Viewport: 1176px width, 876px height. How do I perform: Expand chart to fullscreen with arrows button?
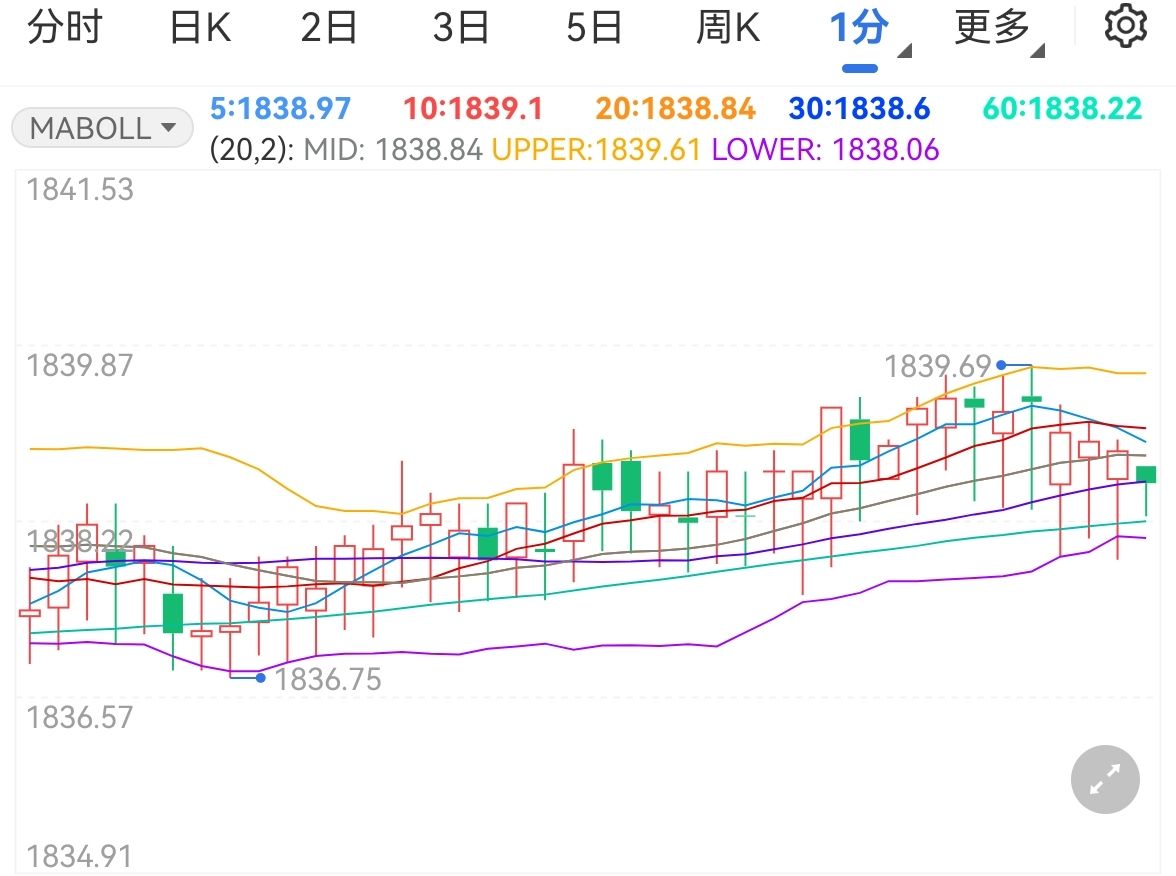click(1106, 779)
